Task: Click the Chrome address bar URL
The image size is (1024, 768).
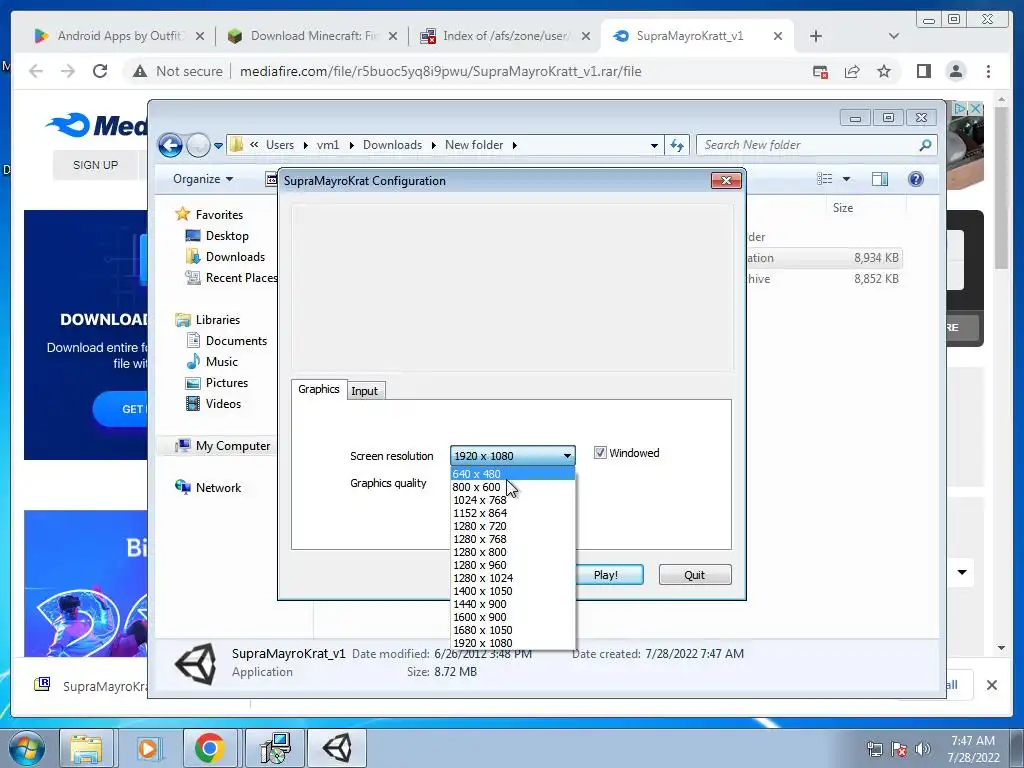Action: [440, 71]
